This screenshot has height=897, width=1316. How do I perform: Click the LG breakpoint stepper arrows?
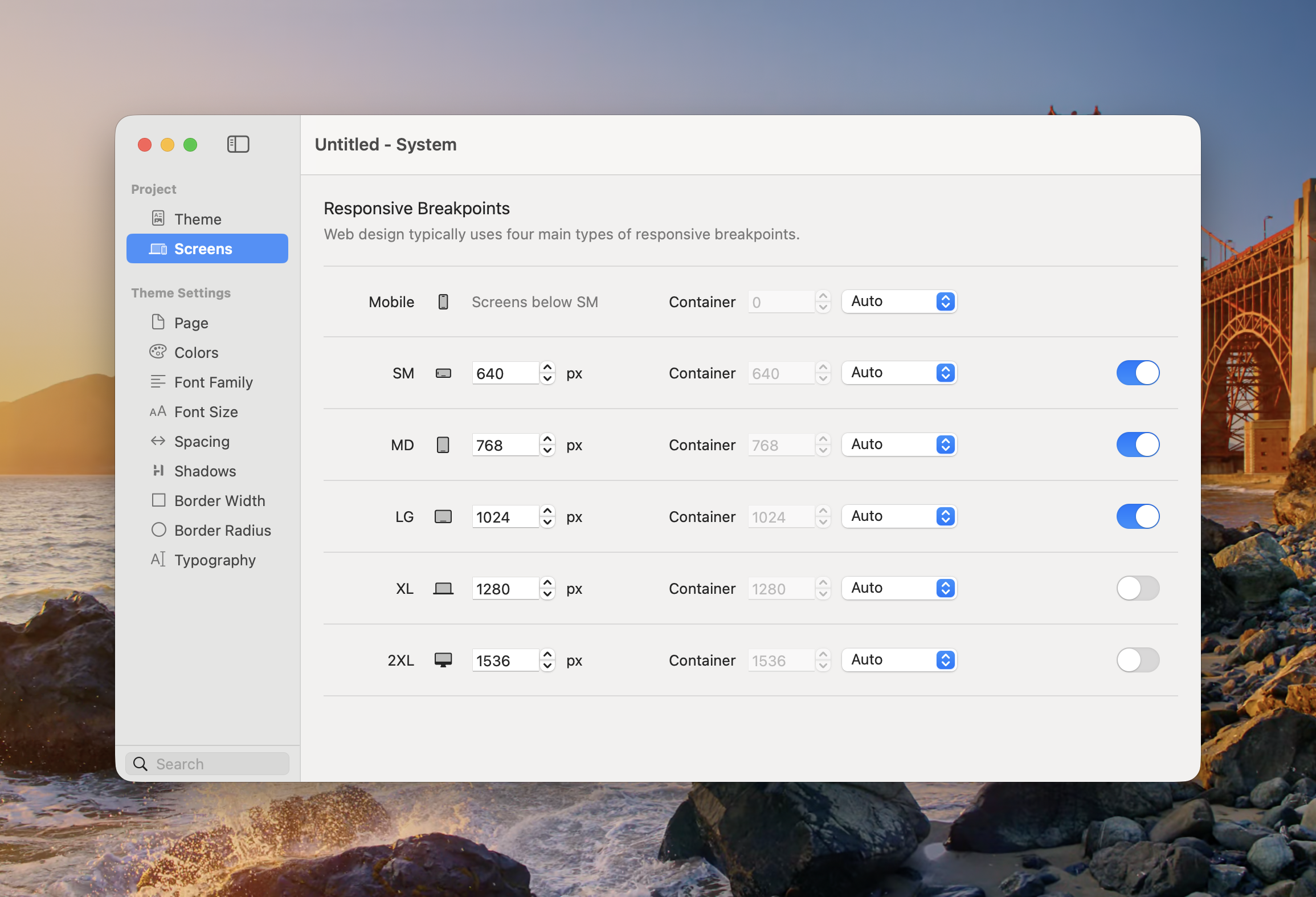tap(547, 517)
